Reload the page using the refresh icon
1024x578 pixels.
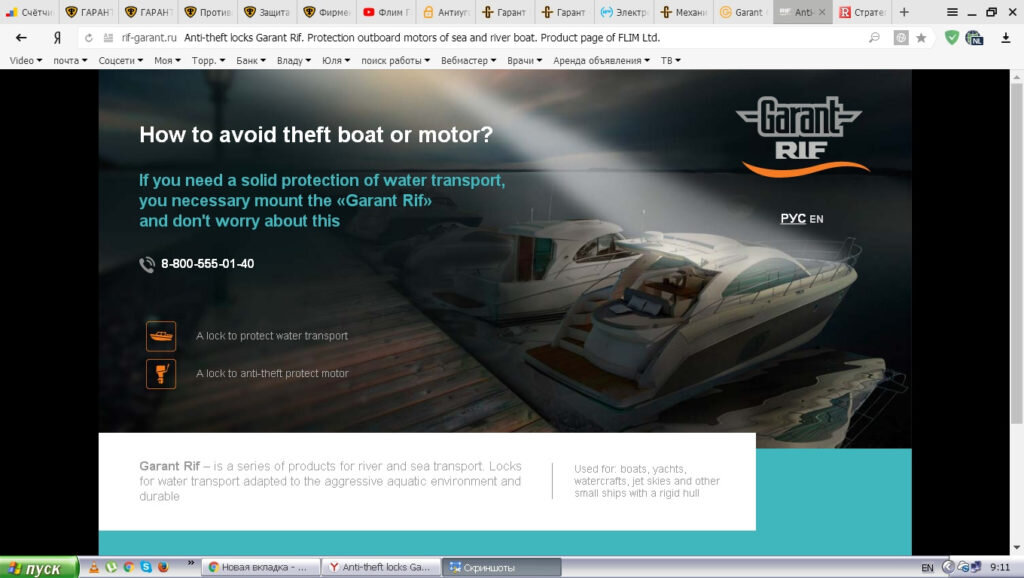tap(89, 38)
